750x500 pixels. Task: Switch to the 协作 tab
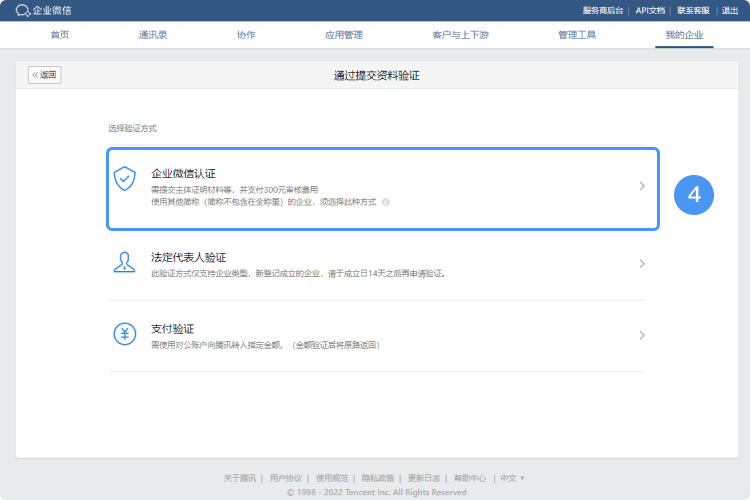pyautogui.click(x=246, y=35)
